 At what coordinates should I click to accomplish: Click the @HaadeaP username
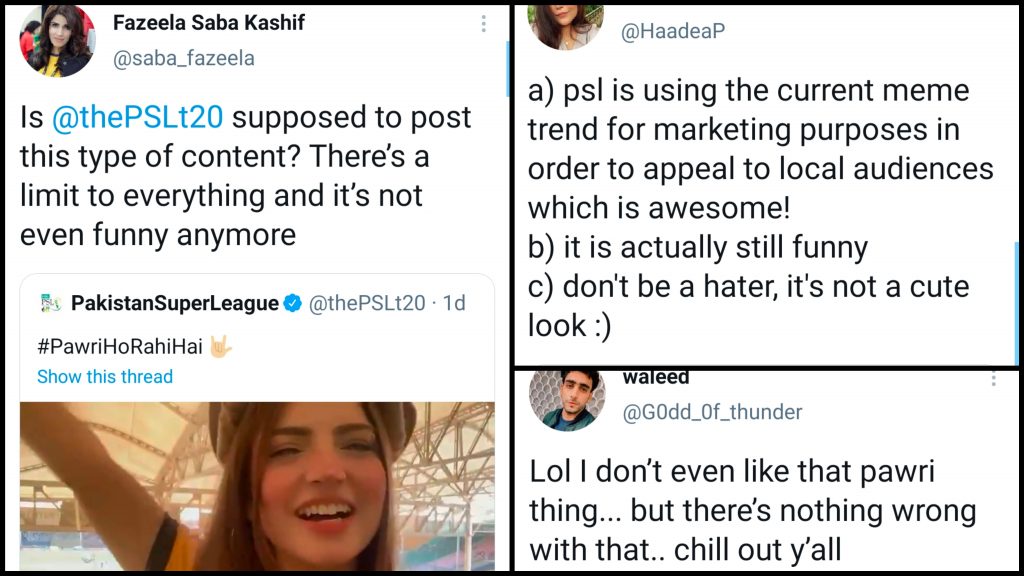click(673, 32)
